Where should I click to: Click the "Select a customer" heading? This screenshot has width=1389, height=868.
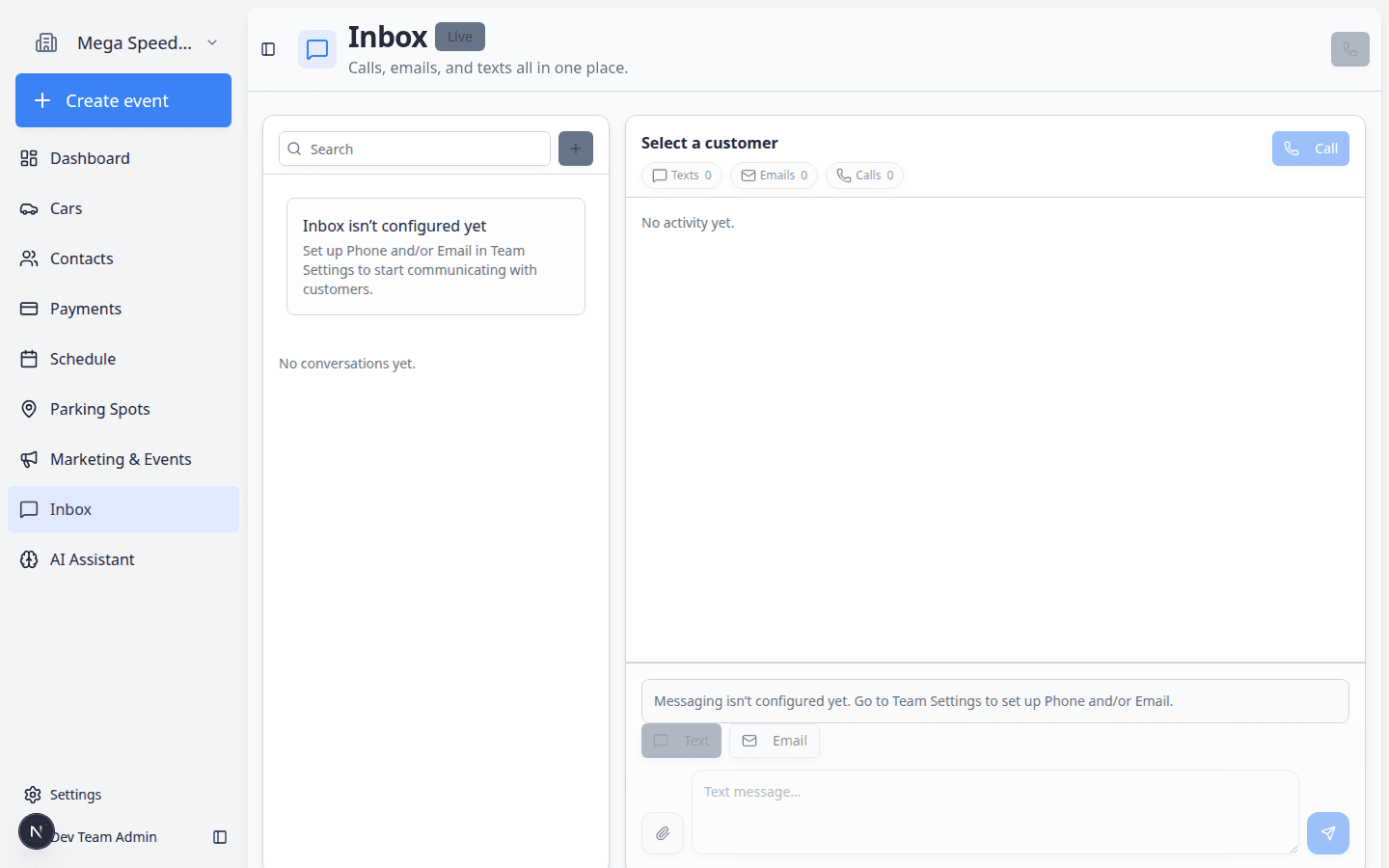710,143
